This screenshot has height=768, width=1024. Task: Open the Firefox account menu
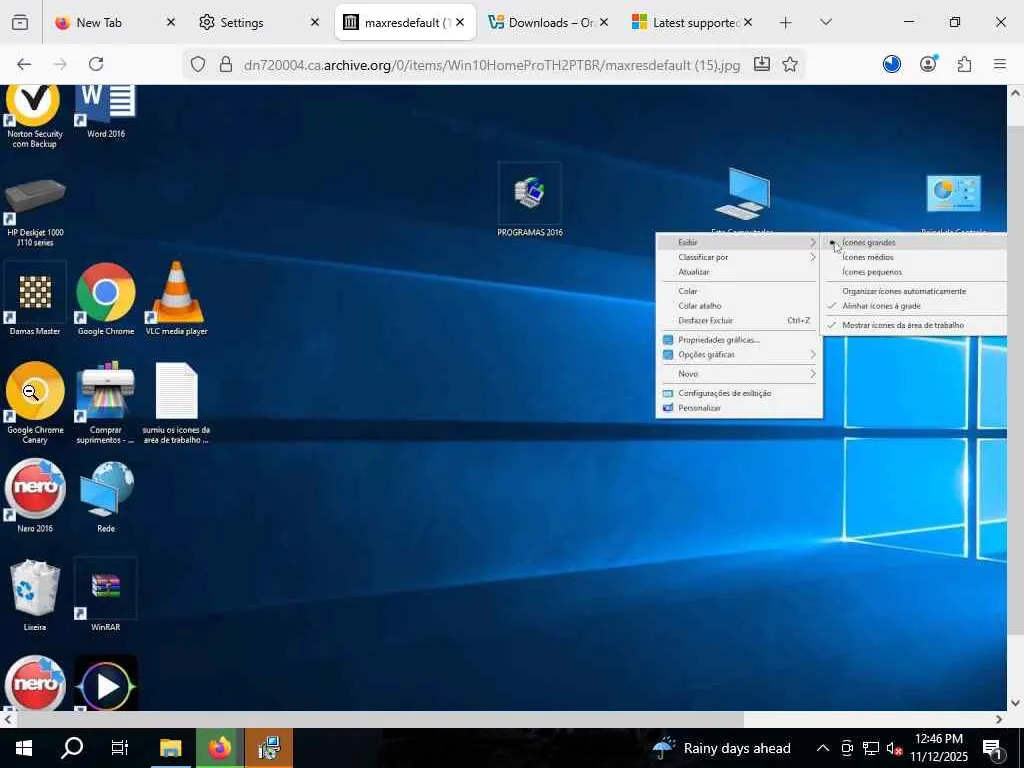[x=928, y=64]
